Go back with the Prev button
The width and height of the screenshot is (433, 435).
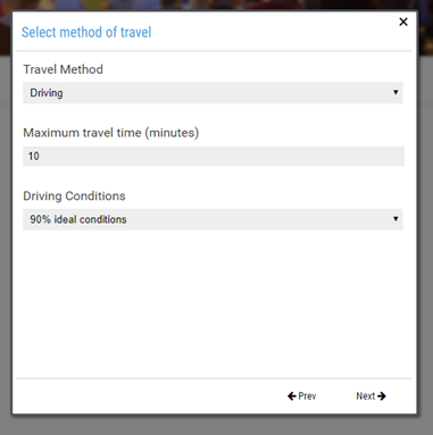tap(302, 396)
